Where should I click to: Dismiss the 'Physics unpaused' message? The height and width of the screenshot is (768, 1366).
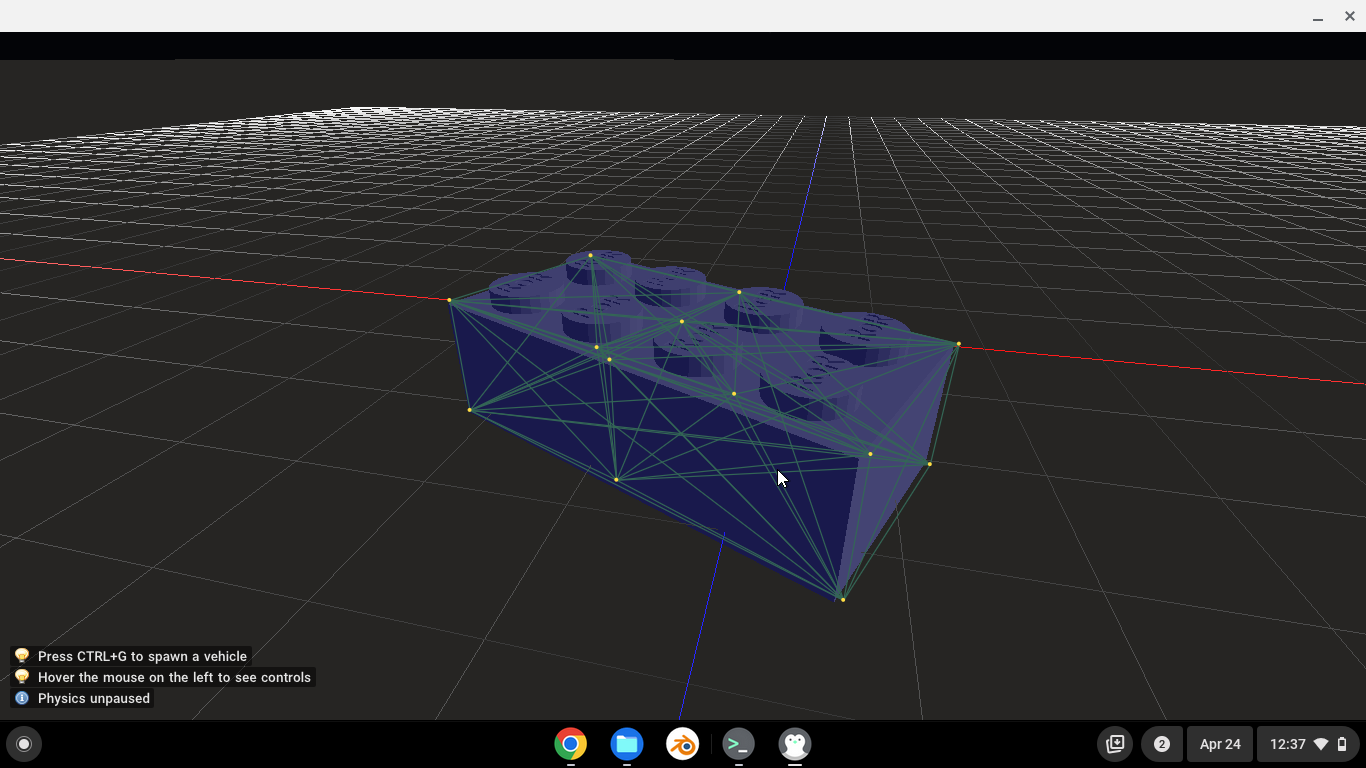[x=93, y=698]
